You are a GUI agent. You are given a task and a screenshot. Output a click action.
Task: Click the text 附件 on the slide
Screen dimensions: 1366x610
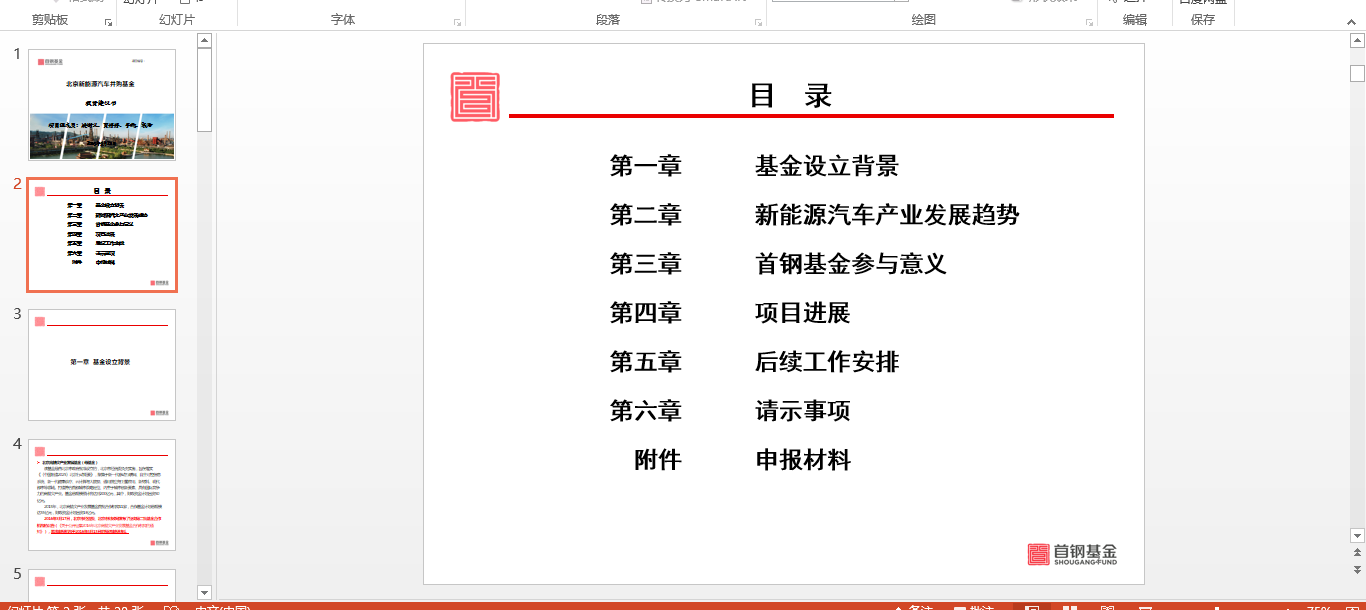(x=658, y=460)
